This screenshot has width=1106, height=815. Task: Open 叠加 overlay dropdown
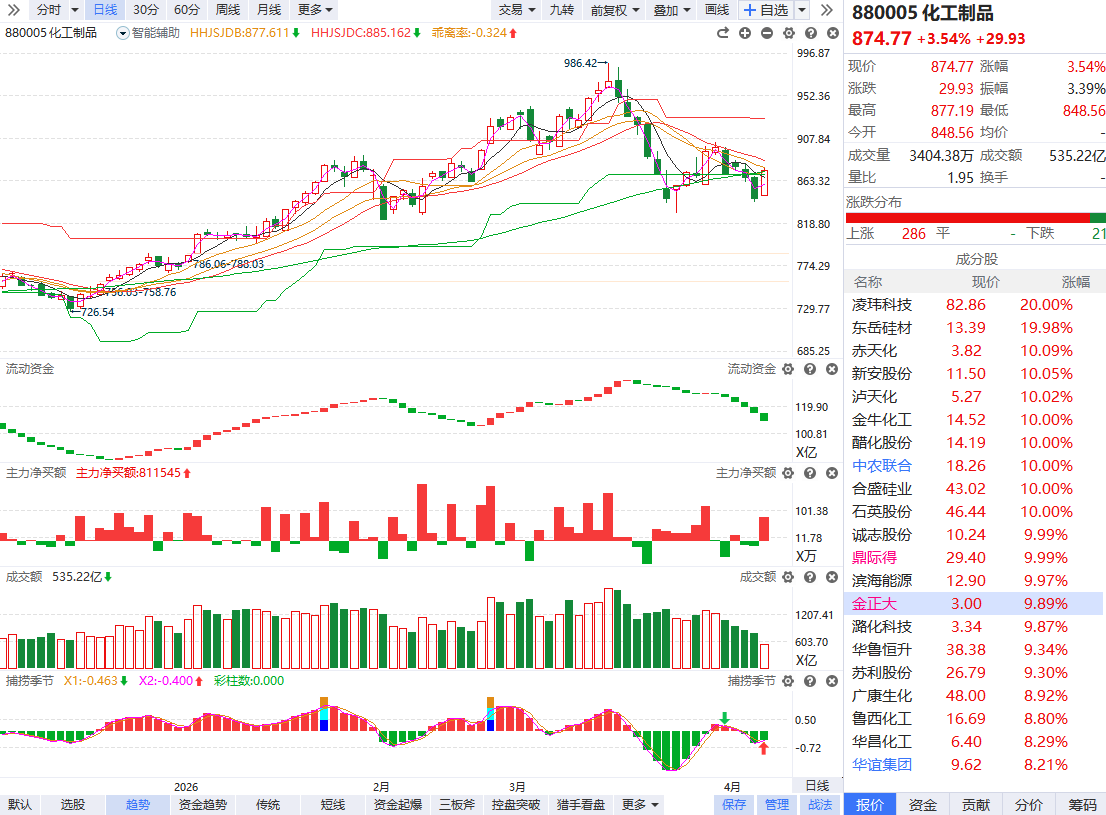672,10
